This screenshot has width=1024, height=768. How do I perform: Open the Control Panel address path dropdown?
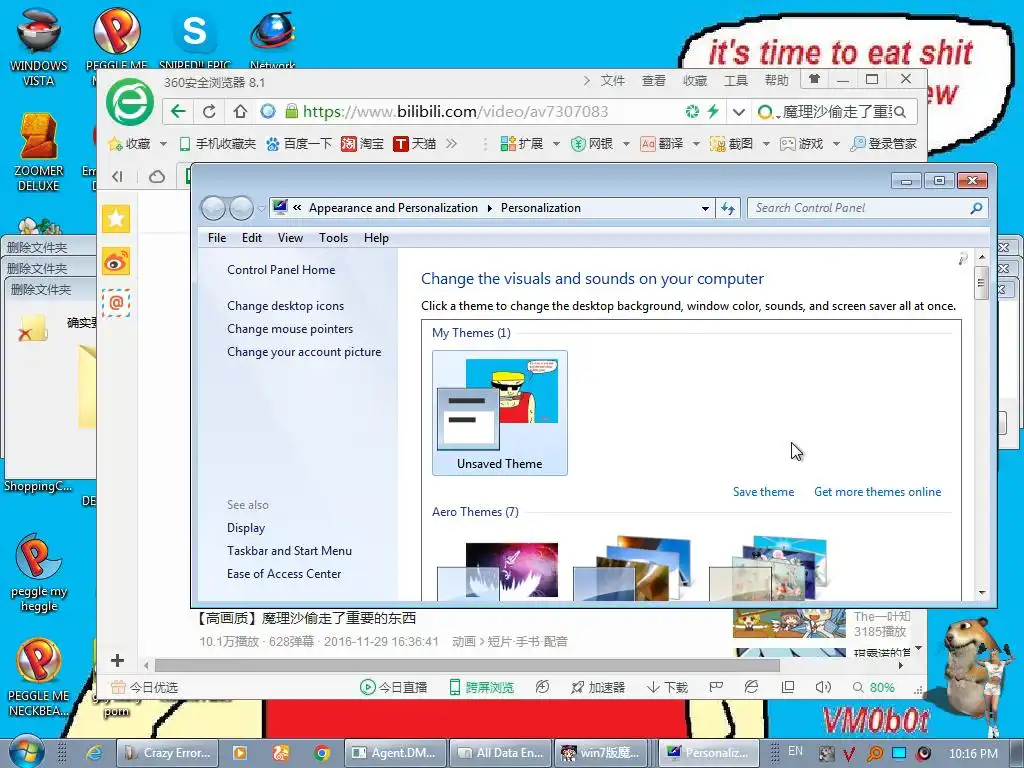coord(705,208)
